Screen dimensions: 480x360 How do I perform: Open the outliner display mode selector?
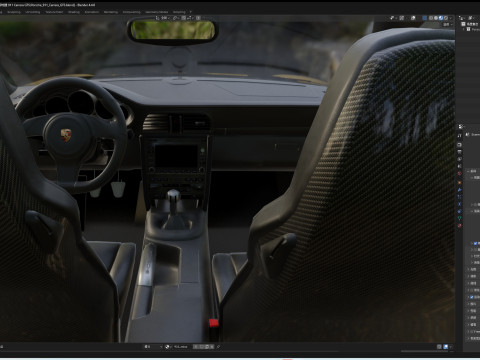click(462, 18)
